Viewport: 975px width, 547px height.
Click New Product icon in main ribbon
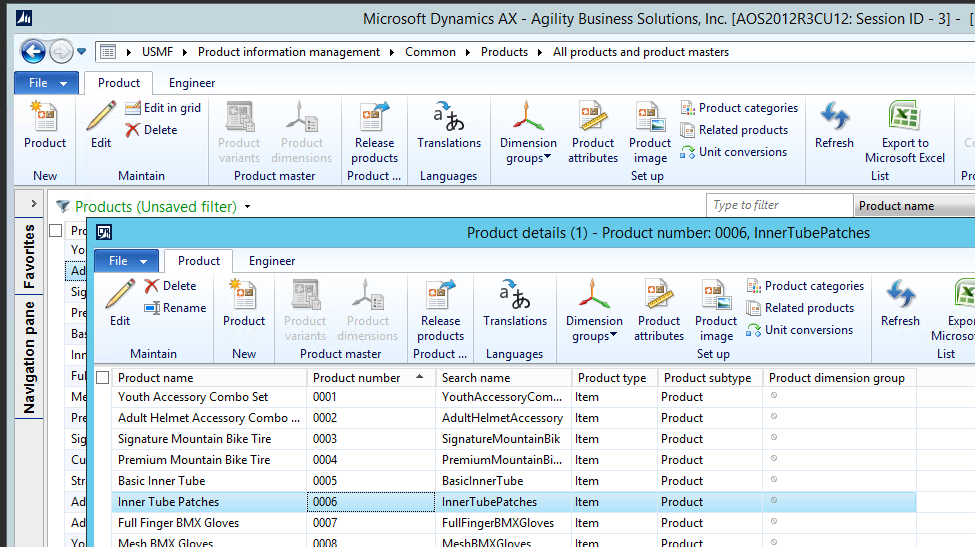[45, 125]
